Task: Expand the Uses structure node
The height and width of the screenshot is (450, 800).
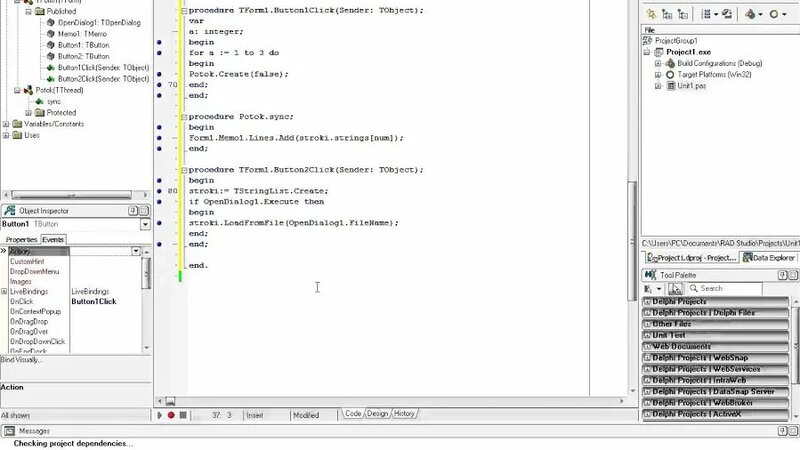Action: click(x=6, y=135)
